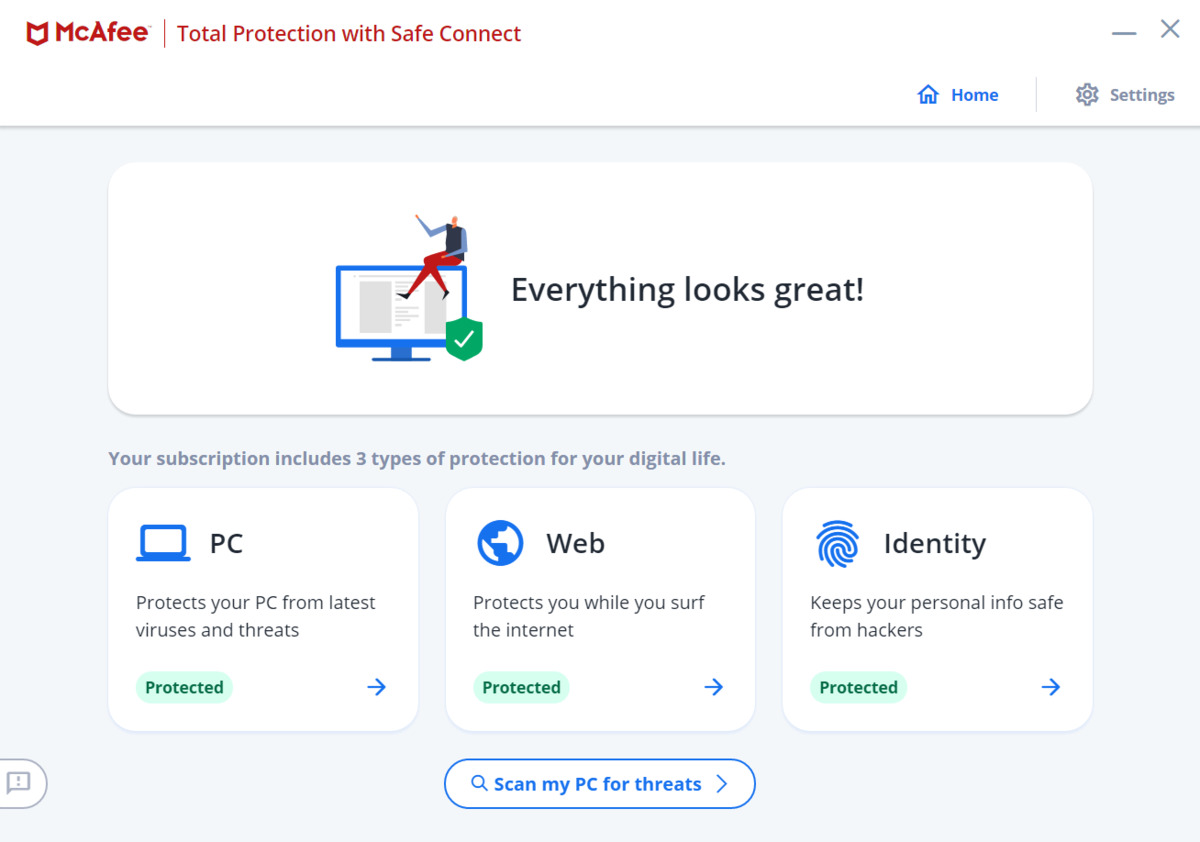This screenshot has width=1200, height=842.
Task: Close the McAfee window
Action: point(1170,29)
